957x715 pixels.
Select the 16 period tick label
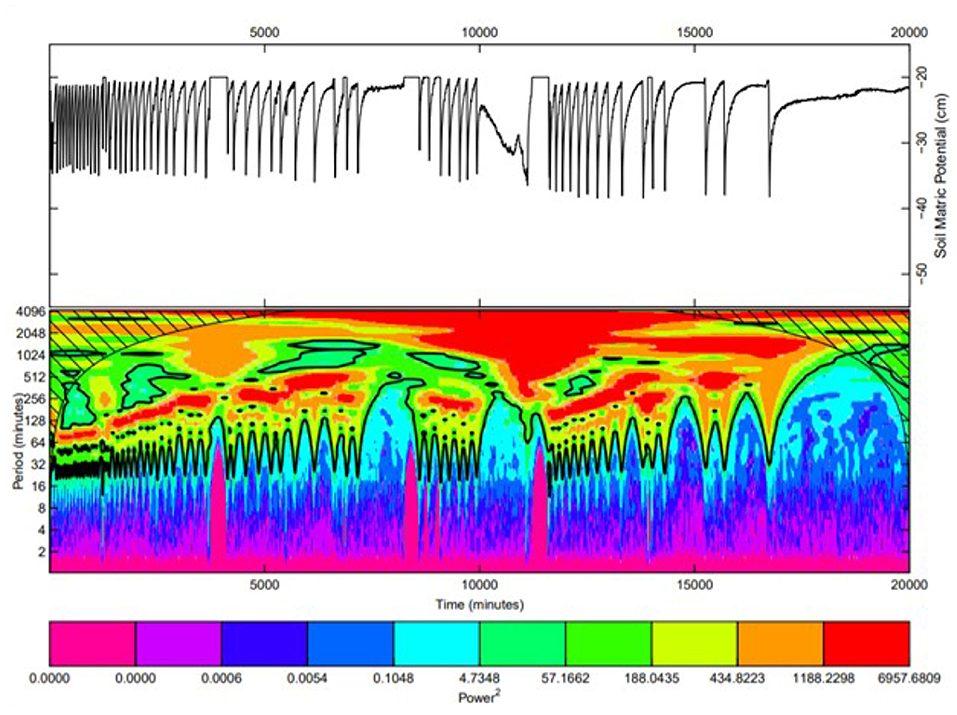pos(38,486)
